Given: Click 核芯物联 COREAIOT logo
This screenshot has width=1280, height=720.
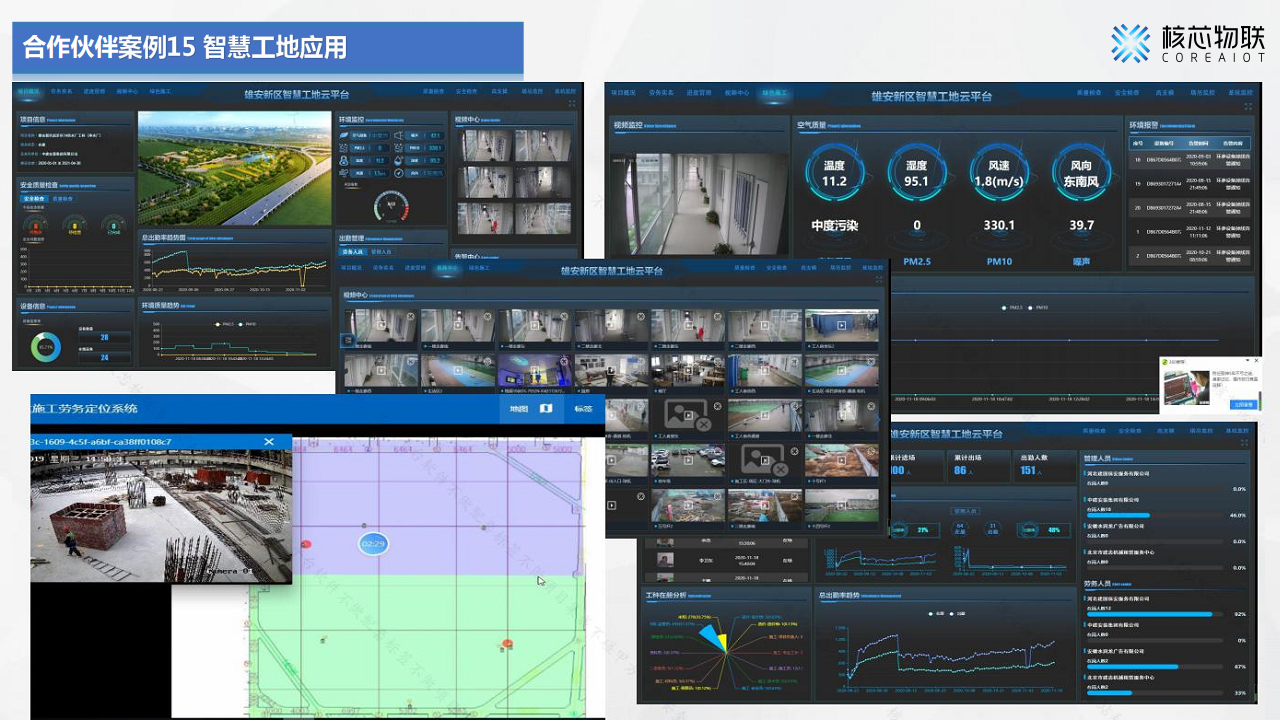Looking at the screenshot, I should click(1188, 44).
